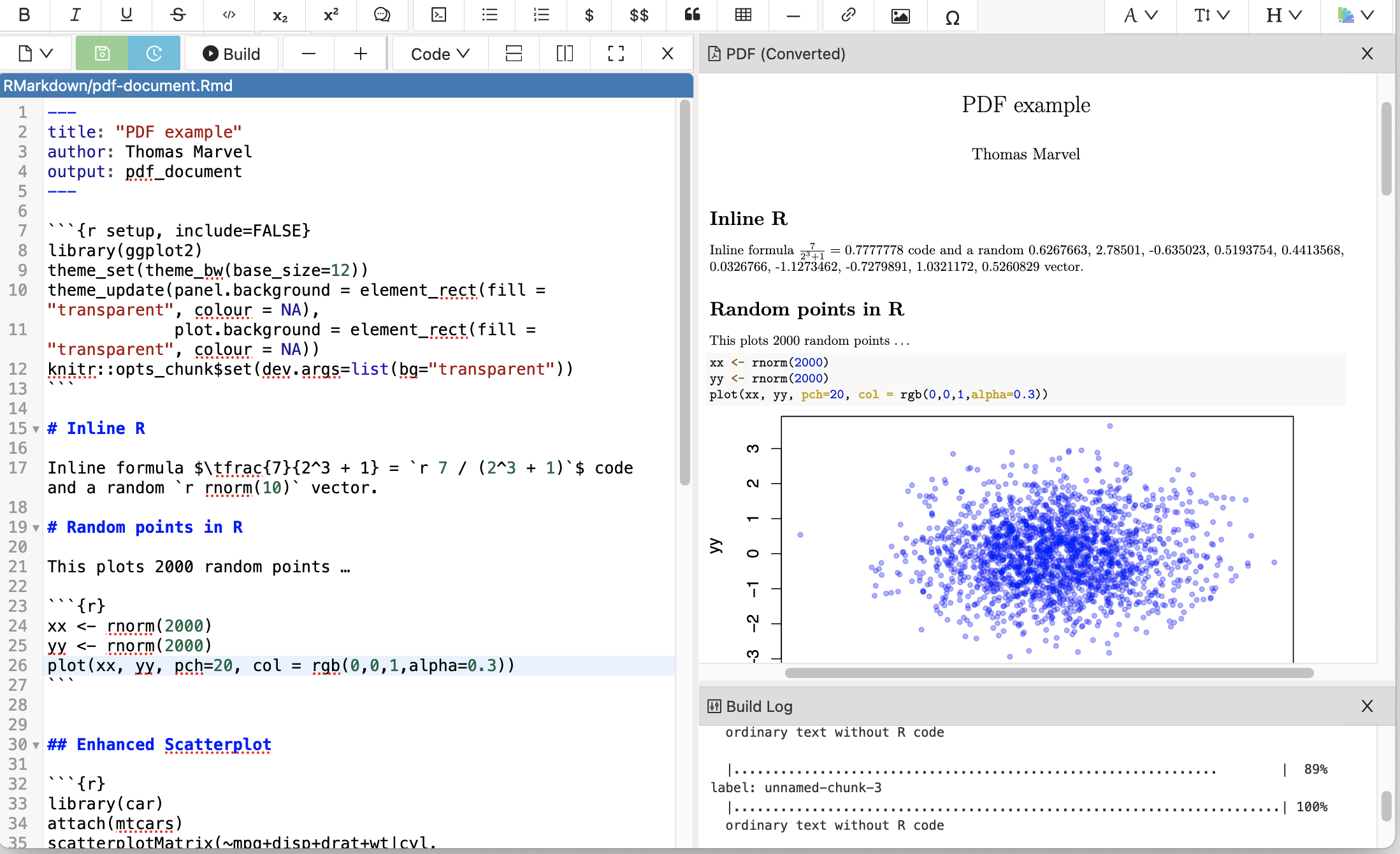Insert special character omega symbol

click(x=952, y=17)
